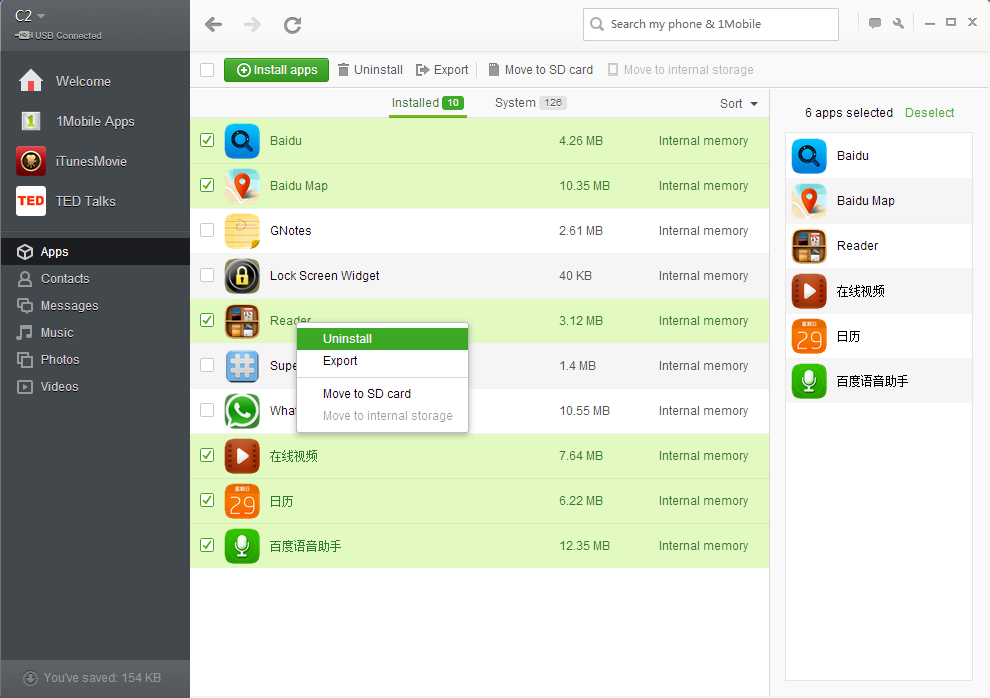Open Music in the sidebar

(x=95, y=333)
